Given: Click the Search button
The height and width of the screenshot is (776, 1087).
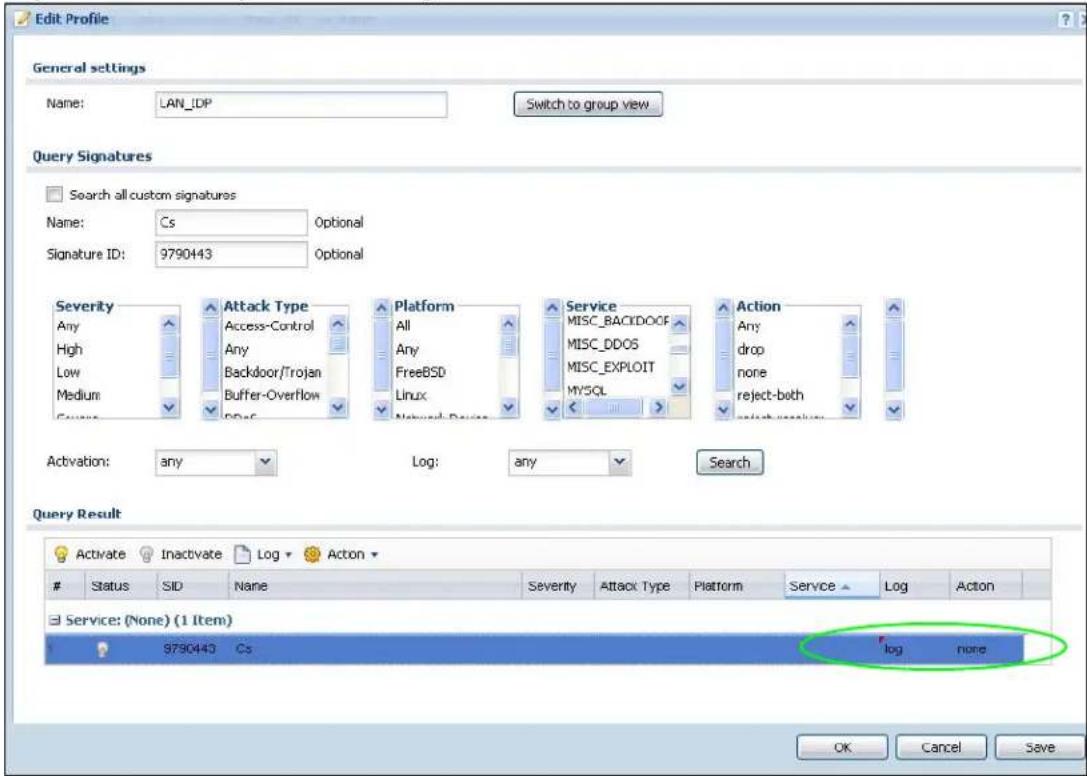Looking at the screenshot, I should click(729, 463).
